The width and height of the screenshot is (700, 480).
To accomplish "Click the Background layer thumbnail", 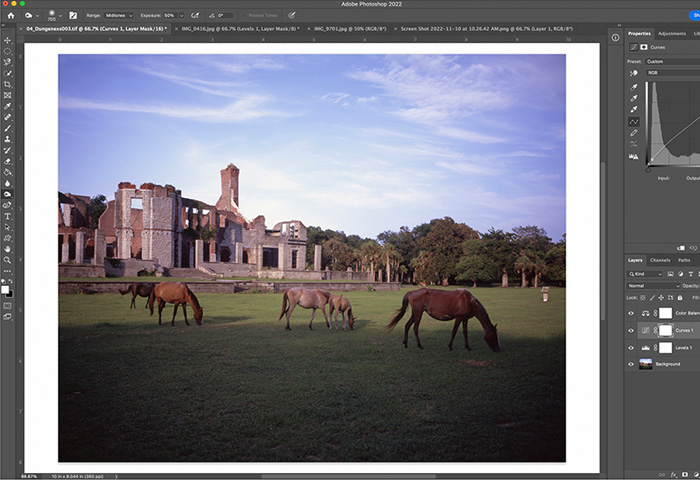I will tap(646, 364).
